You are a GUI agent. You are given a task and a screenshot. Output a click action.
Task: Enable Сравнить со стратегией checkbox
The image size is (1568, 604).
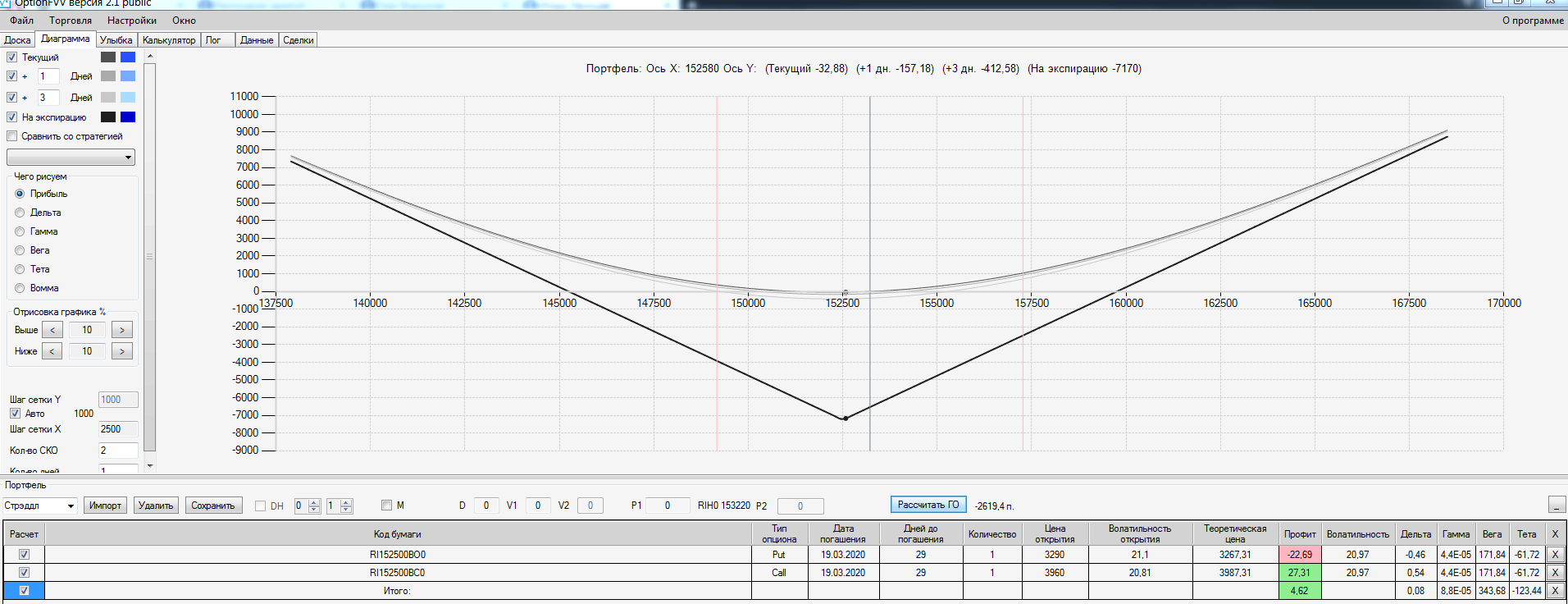(x=12, y=136)
